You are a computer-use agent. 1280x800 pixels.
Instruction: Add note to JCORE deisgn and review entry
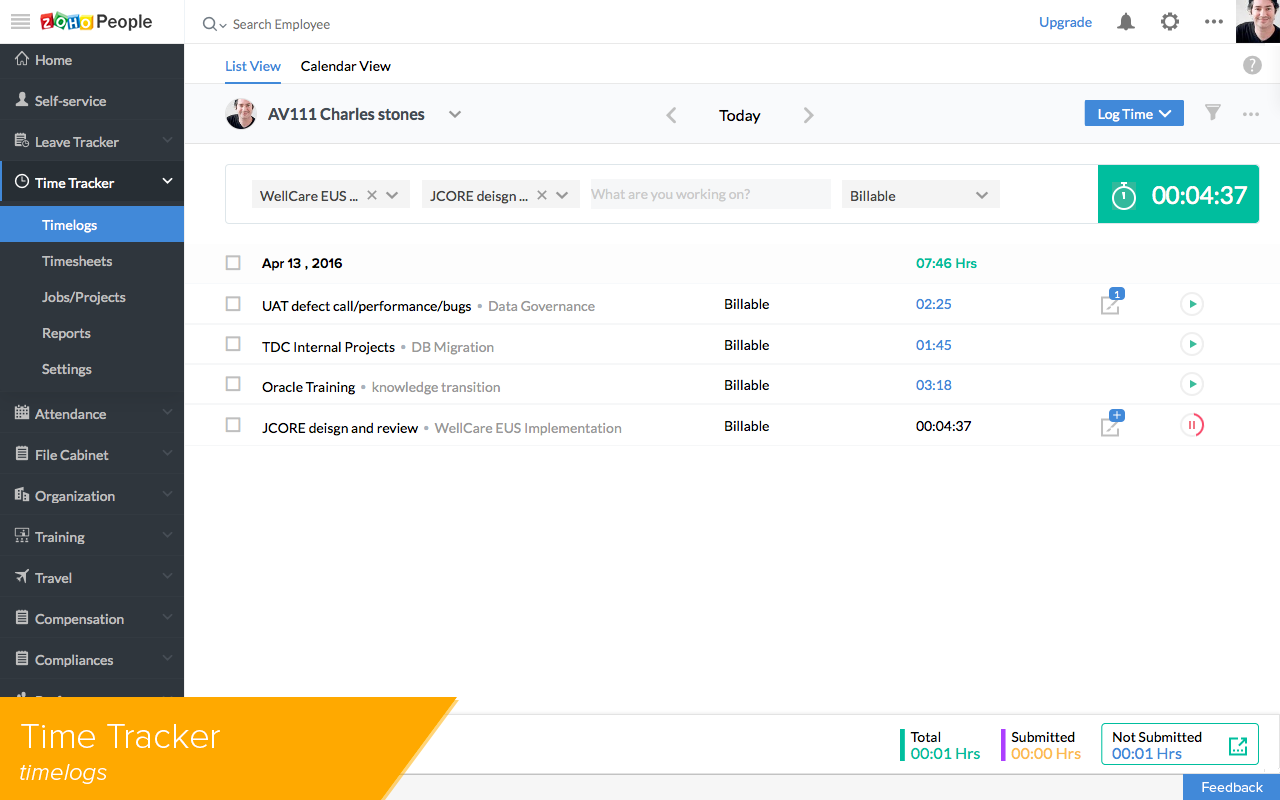(1111, 424)
